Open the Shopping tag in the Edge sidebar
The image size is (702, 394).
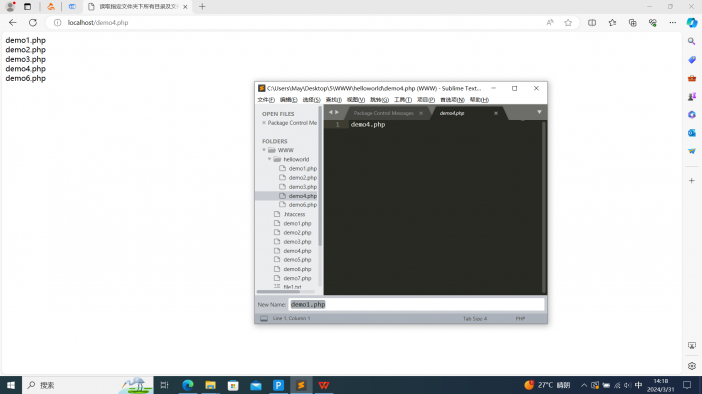692,60
